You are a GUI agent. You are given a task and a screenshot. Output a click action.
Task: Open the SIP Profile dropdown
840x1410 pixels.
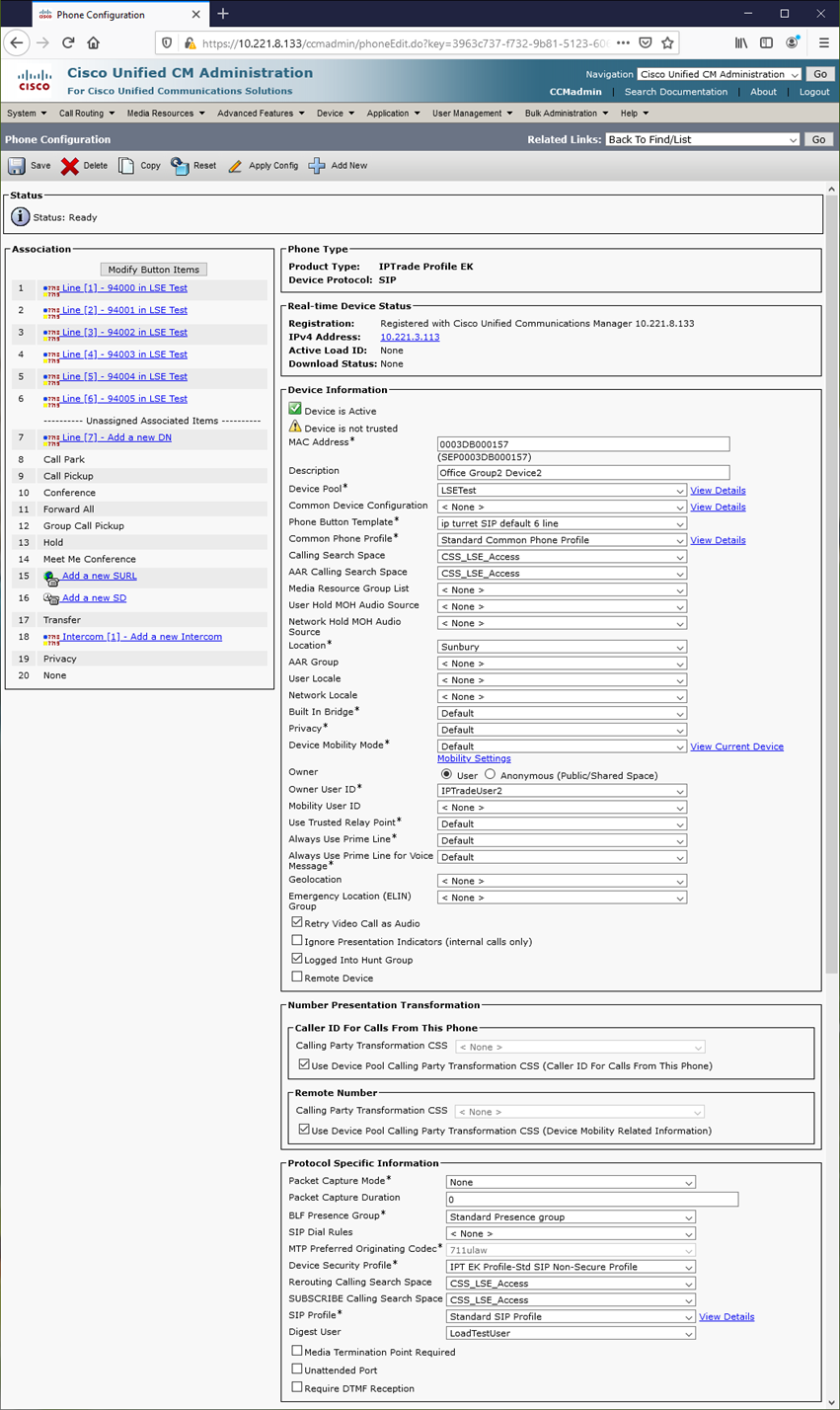(571, 1316)
